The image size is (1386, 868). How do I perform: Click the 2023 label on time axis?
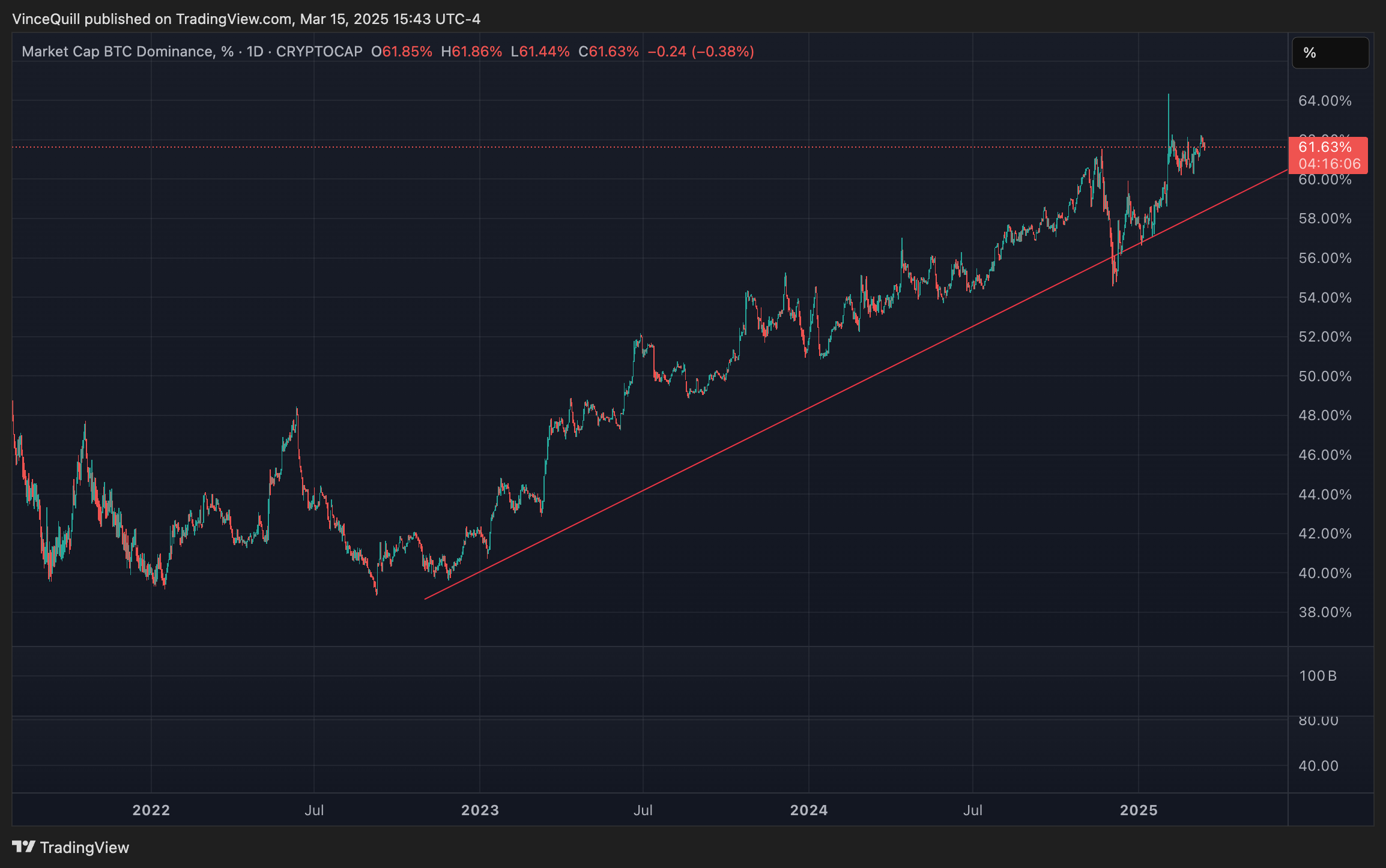point(480,810)
